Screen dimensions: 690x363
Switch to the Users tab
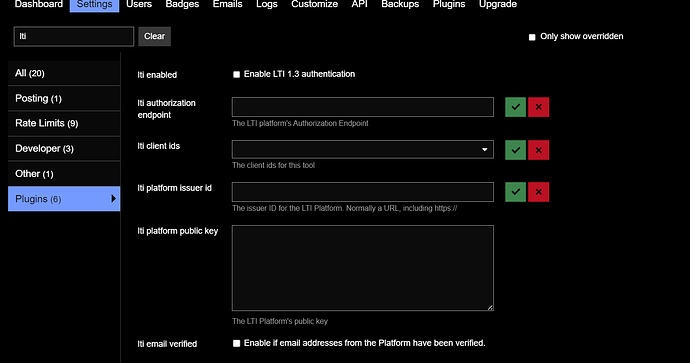click(139, 4)
